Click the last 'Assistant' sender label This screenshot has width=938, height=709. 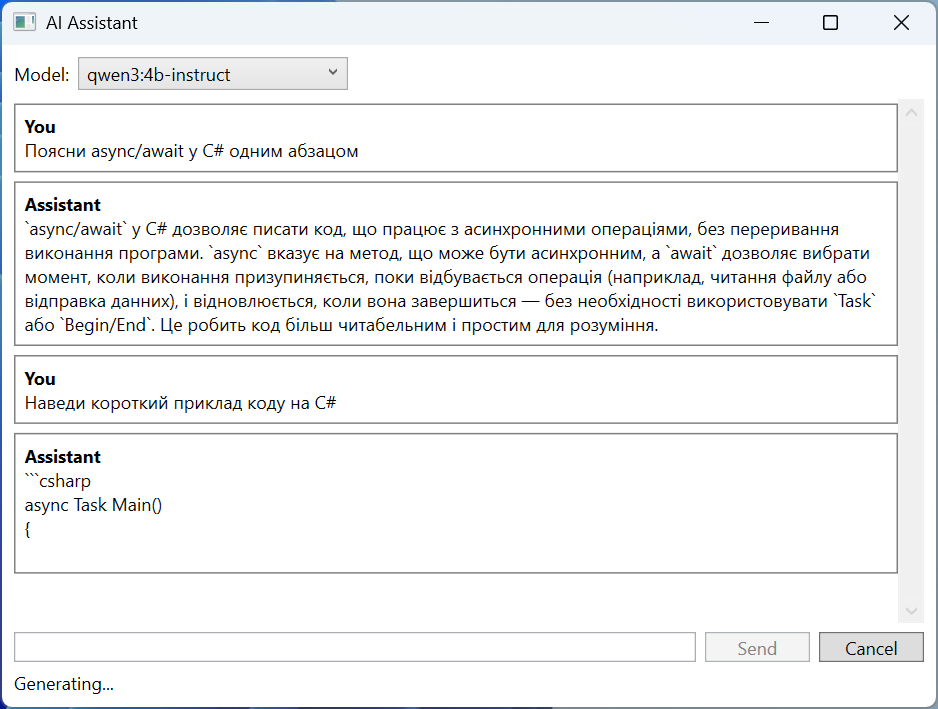point(63,457)
